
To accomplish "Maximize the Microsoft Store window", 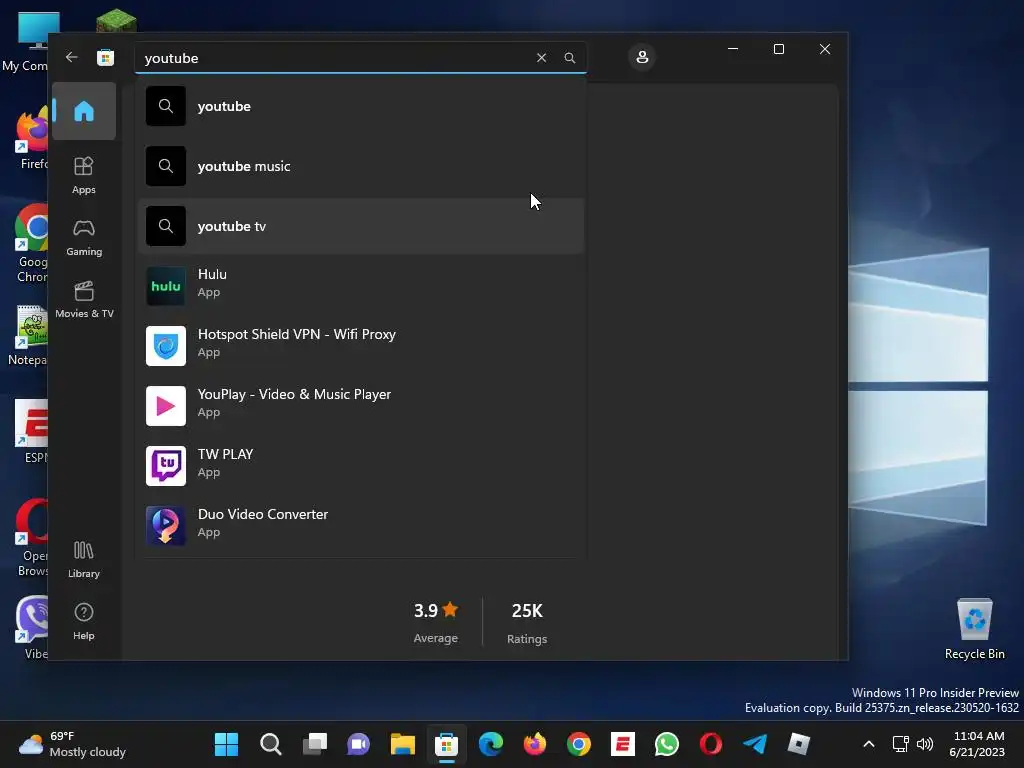I will click(x=778, y=49).
